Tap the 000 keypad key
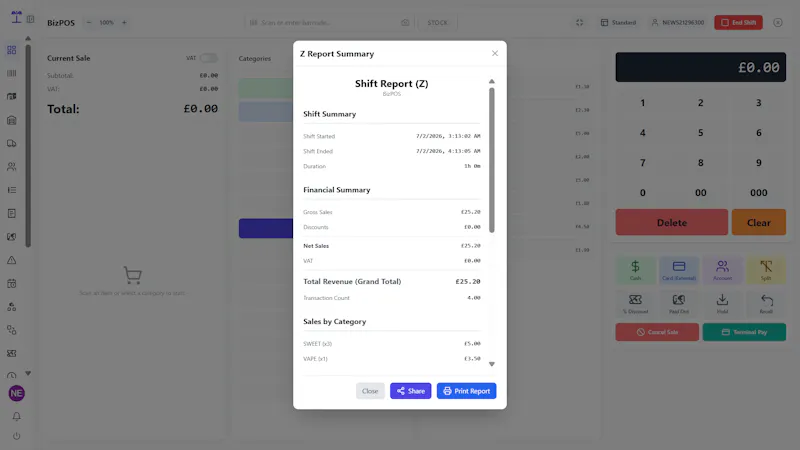 (759, 193)
